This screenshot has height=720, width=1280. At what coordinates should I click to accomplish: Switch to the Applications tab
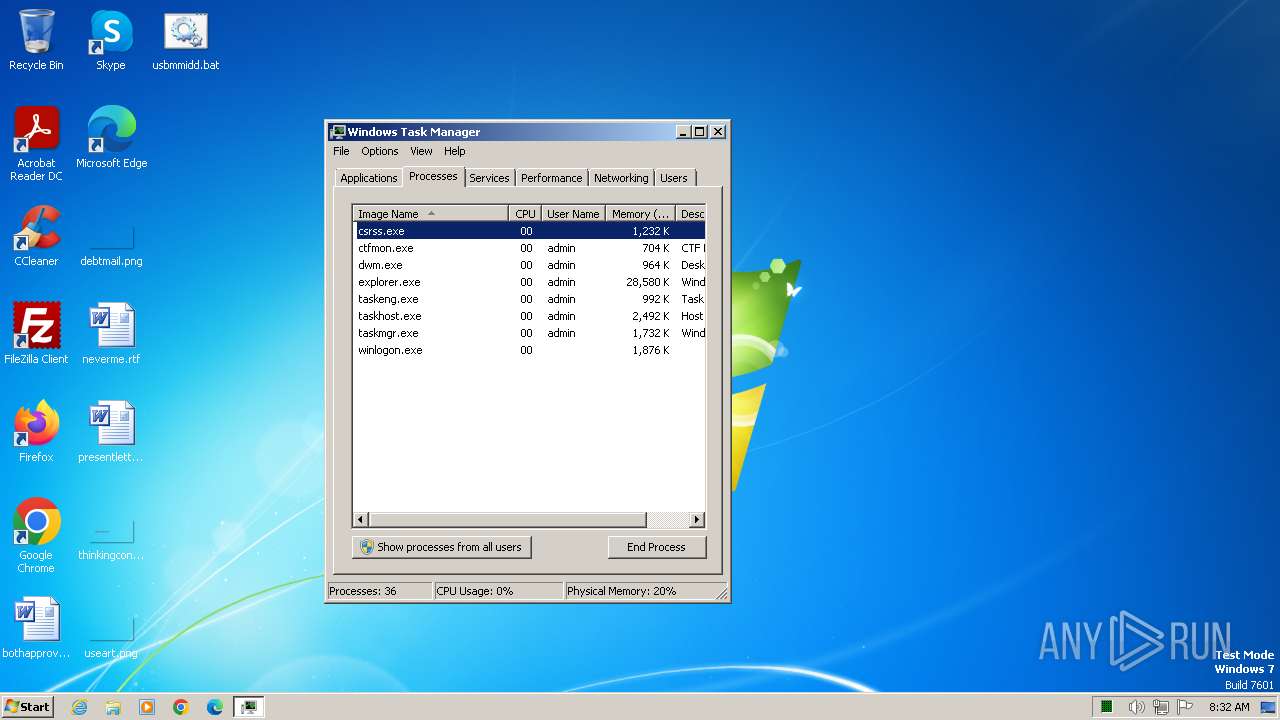coord(368,178)
